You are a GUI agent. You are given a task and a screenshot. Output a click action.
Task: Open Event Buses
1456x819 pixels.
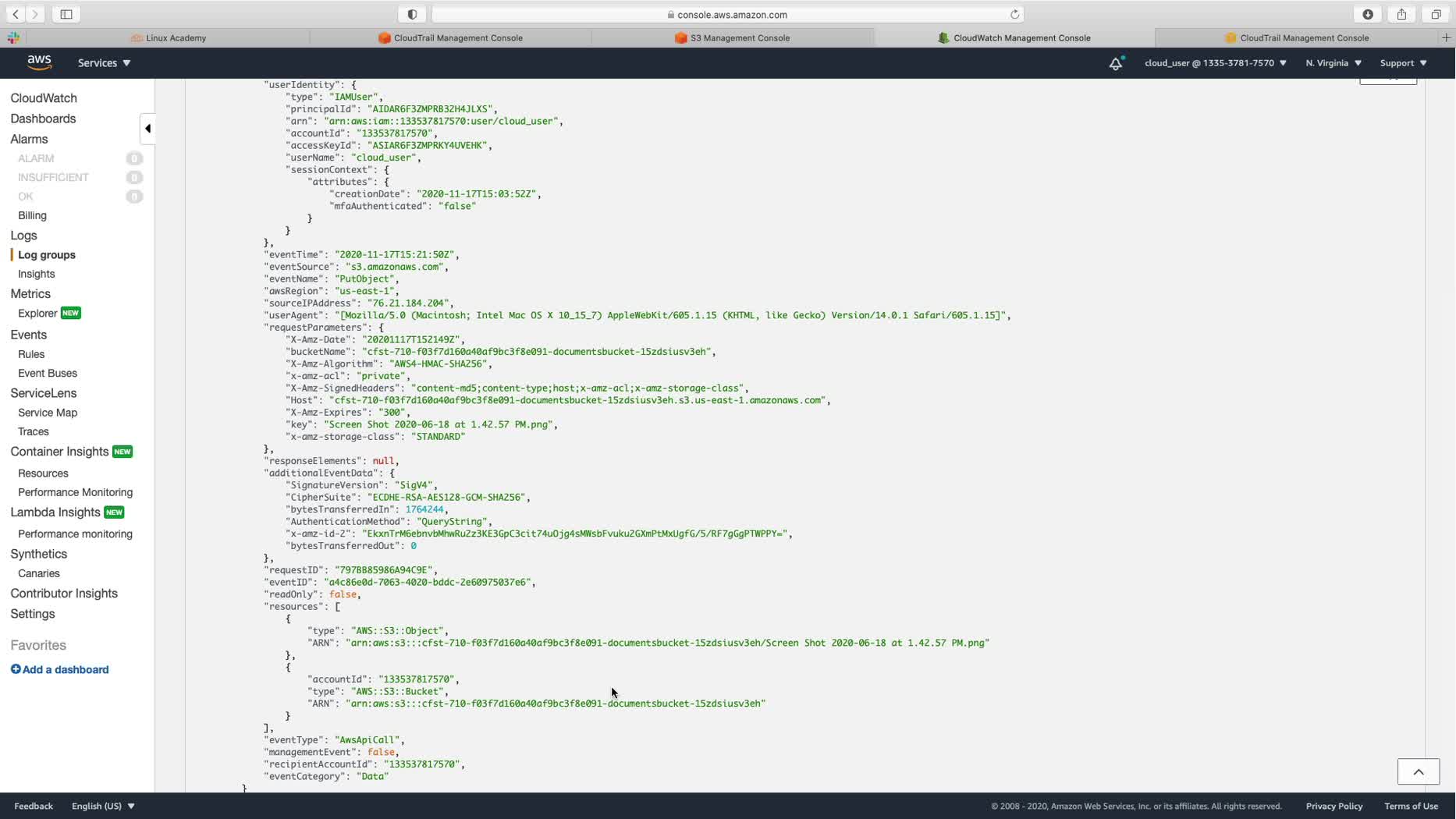click(x=48, y=373)
